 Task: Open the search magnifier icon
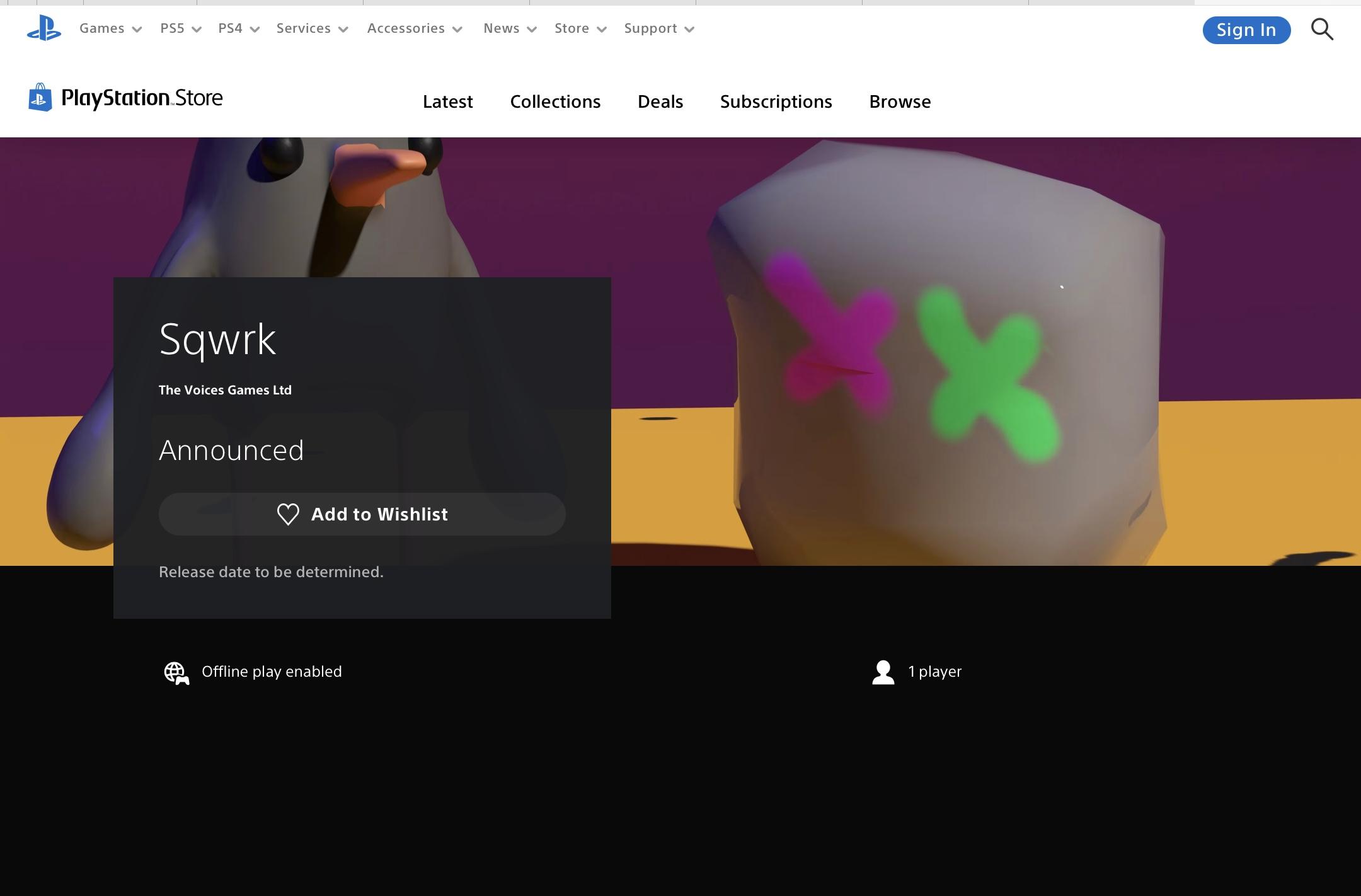[x=1322, y=29]
